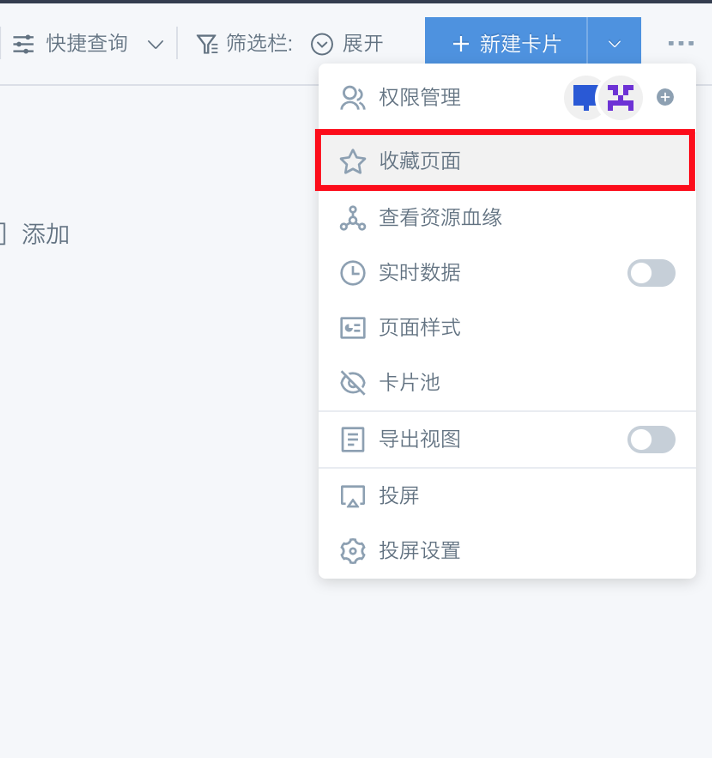Click the 投屏 screen-cast icon
Viewport: 712px width, 758px height.
click(352, 496)
